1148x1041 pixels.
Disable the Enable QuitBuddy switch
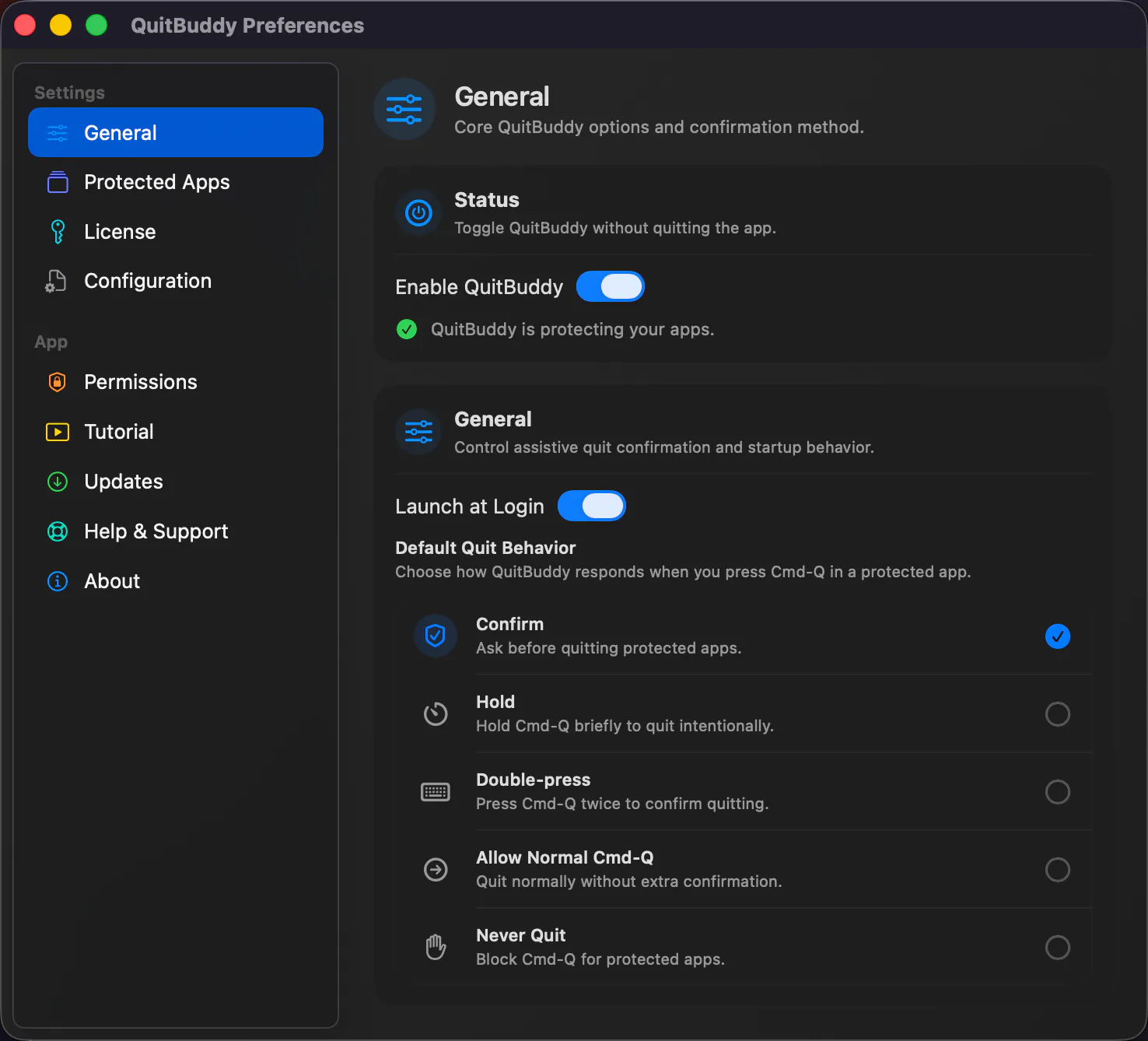tap(611, 286)
